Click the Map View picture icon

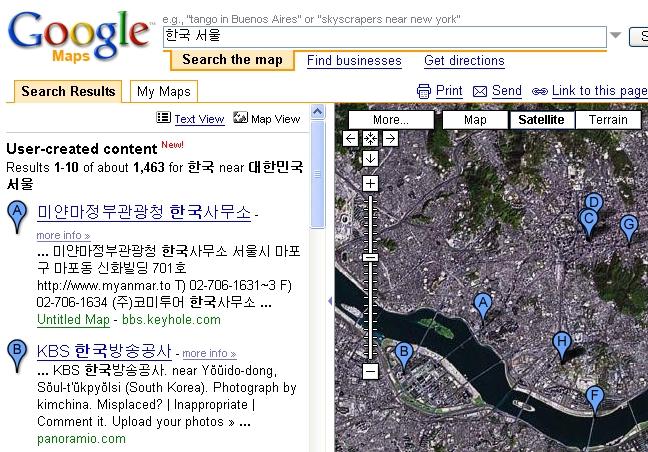click(241, 117)
